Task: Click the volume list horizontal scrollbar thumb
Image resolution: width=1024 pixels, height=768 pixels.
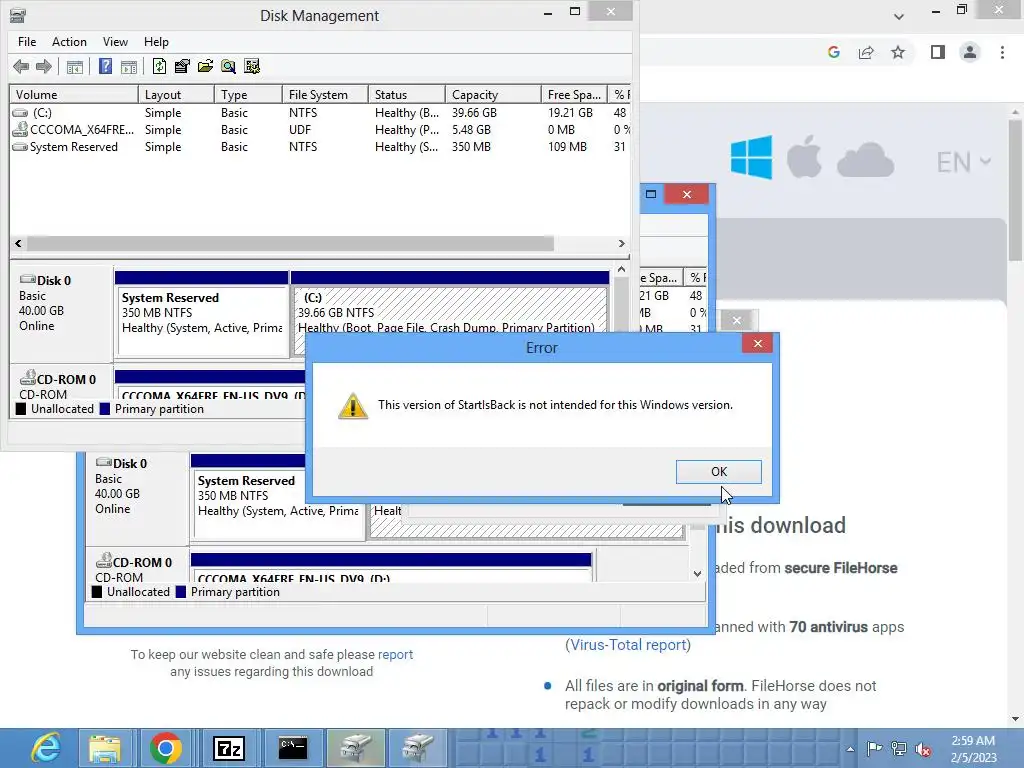Action: coord(290,244)
